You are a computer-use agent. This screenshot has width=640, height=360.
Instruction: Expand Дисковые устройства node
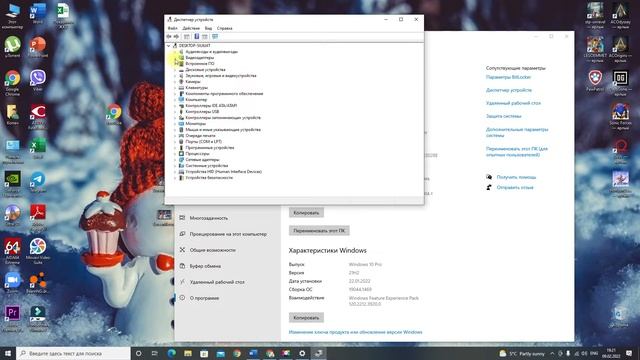[175, 70]
